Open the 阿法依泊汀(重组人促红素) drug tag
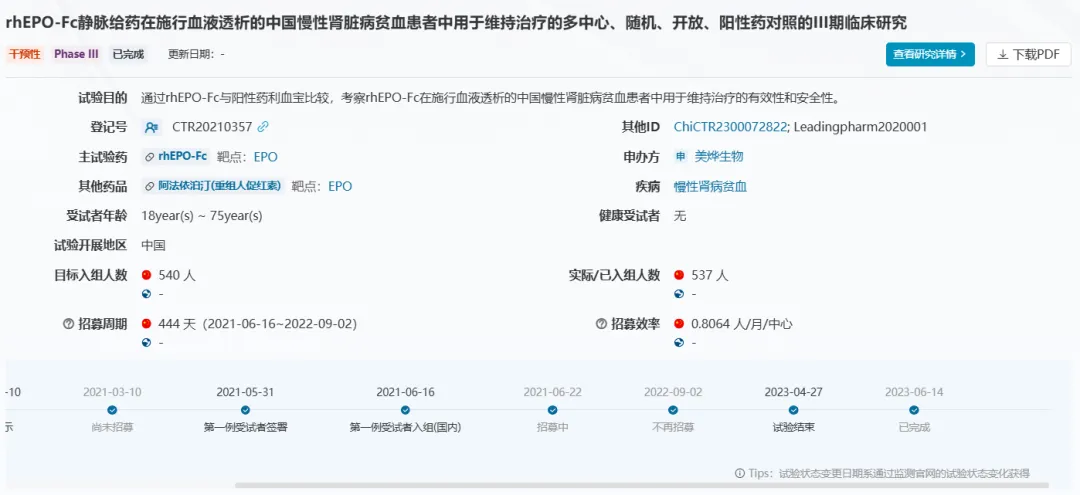This screenshot has width=1080, height=495. pos(213,186)
